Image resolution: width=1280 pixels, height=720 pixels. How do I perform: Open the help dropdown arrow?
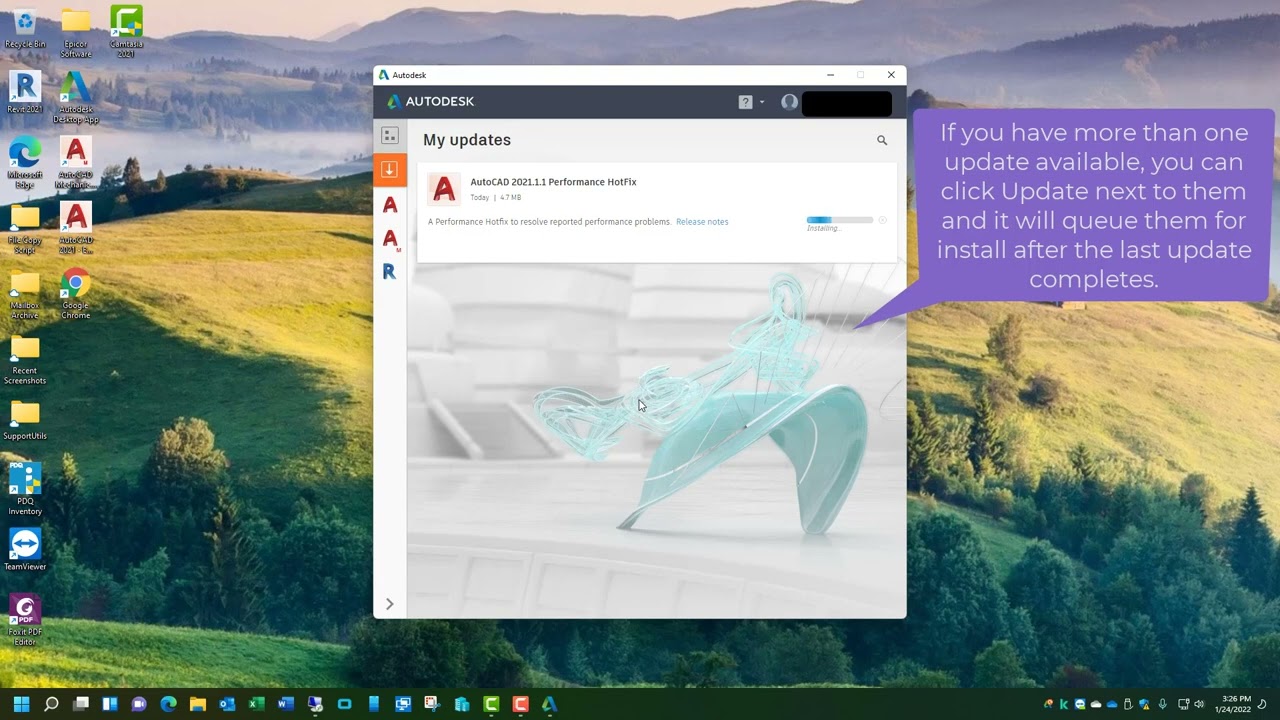pos(762,102)
